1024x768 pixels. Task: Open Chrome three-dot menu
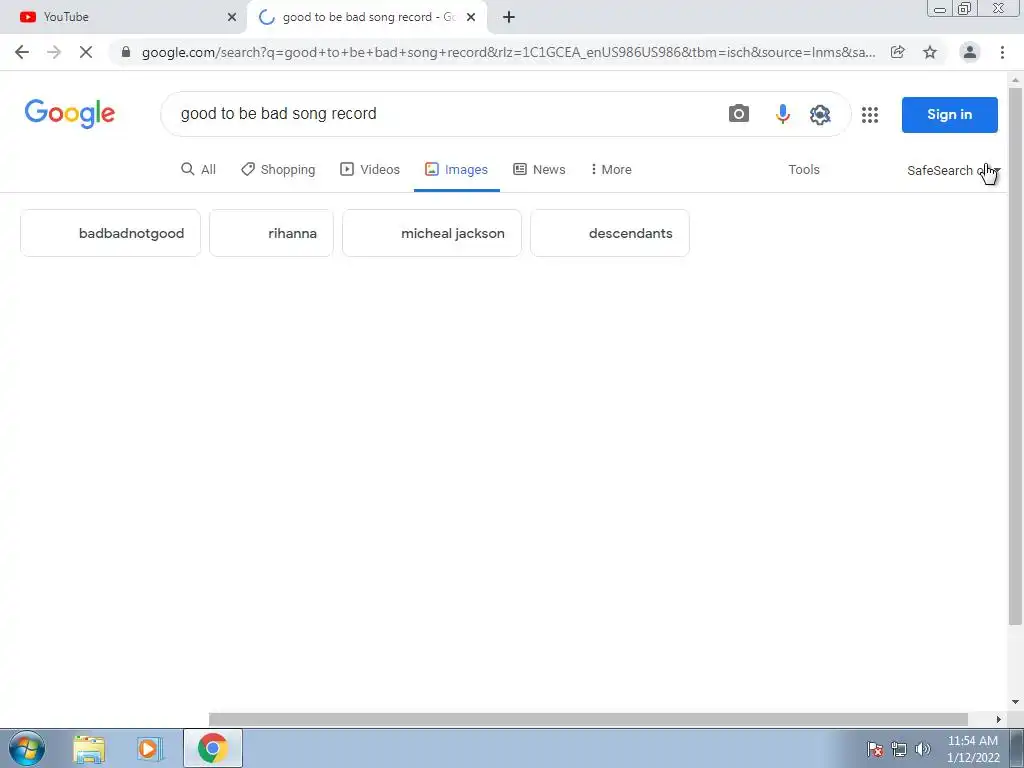(1002, 52)
